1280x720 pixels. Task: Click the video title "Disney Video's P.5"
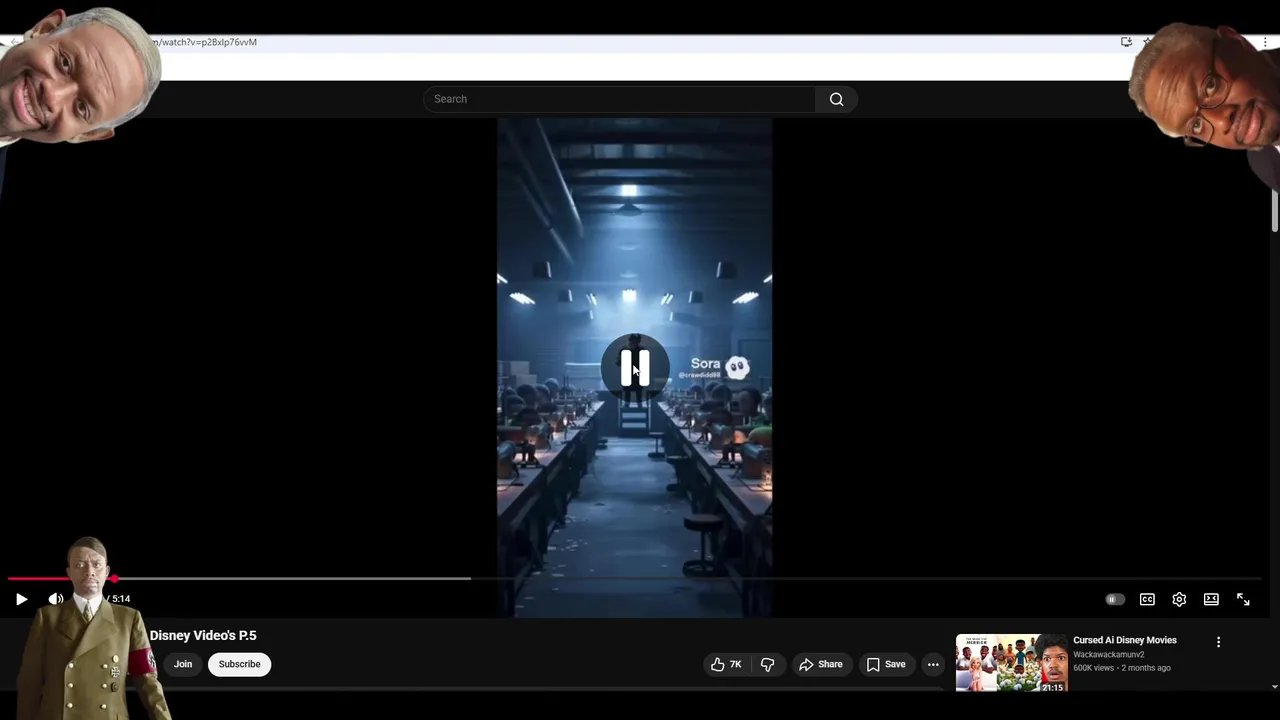(203, 635)
